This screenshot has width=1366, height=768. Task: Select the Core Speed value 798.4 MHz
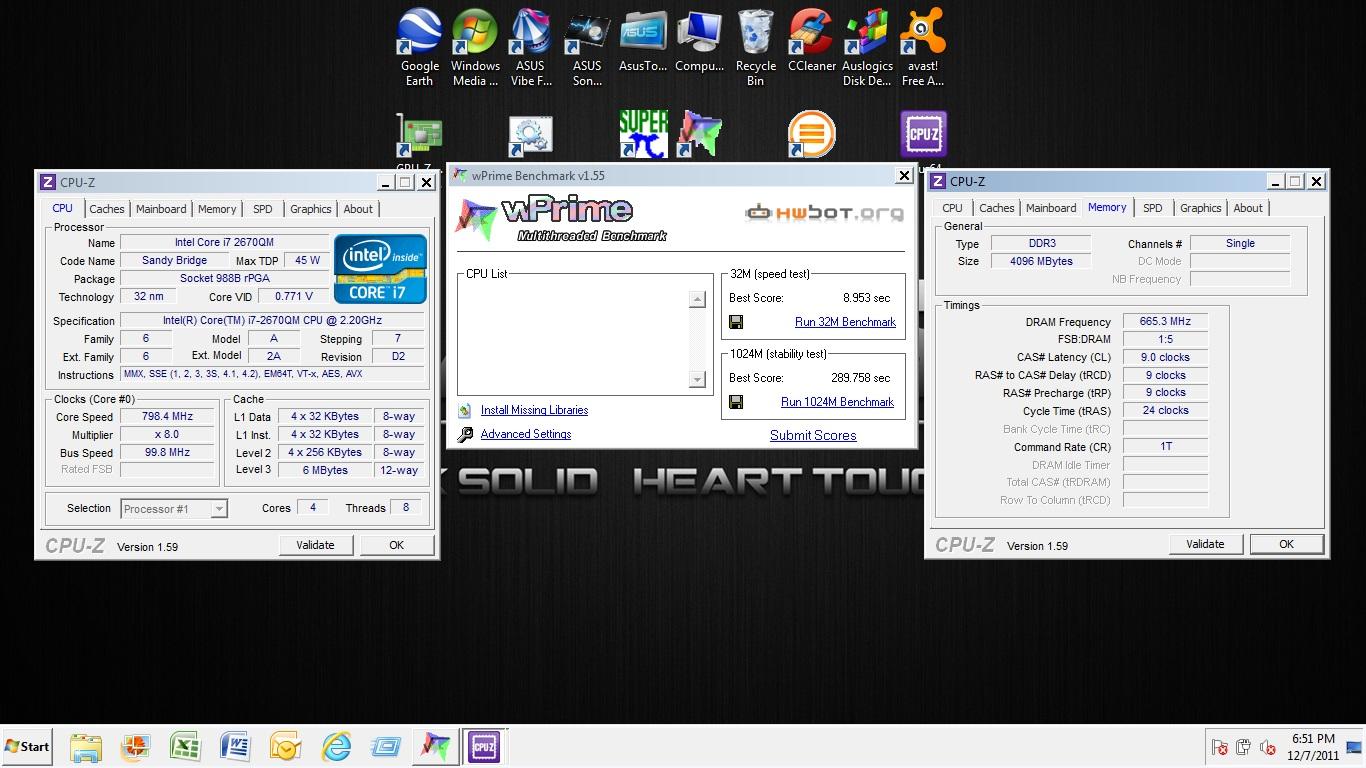[166, 417]
